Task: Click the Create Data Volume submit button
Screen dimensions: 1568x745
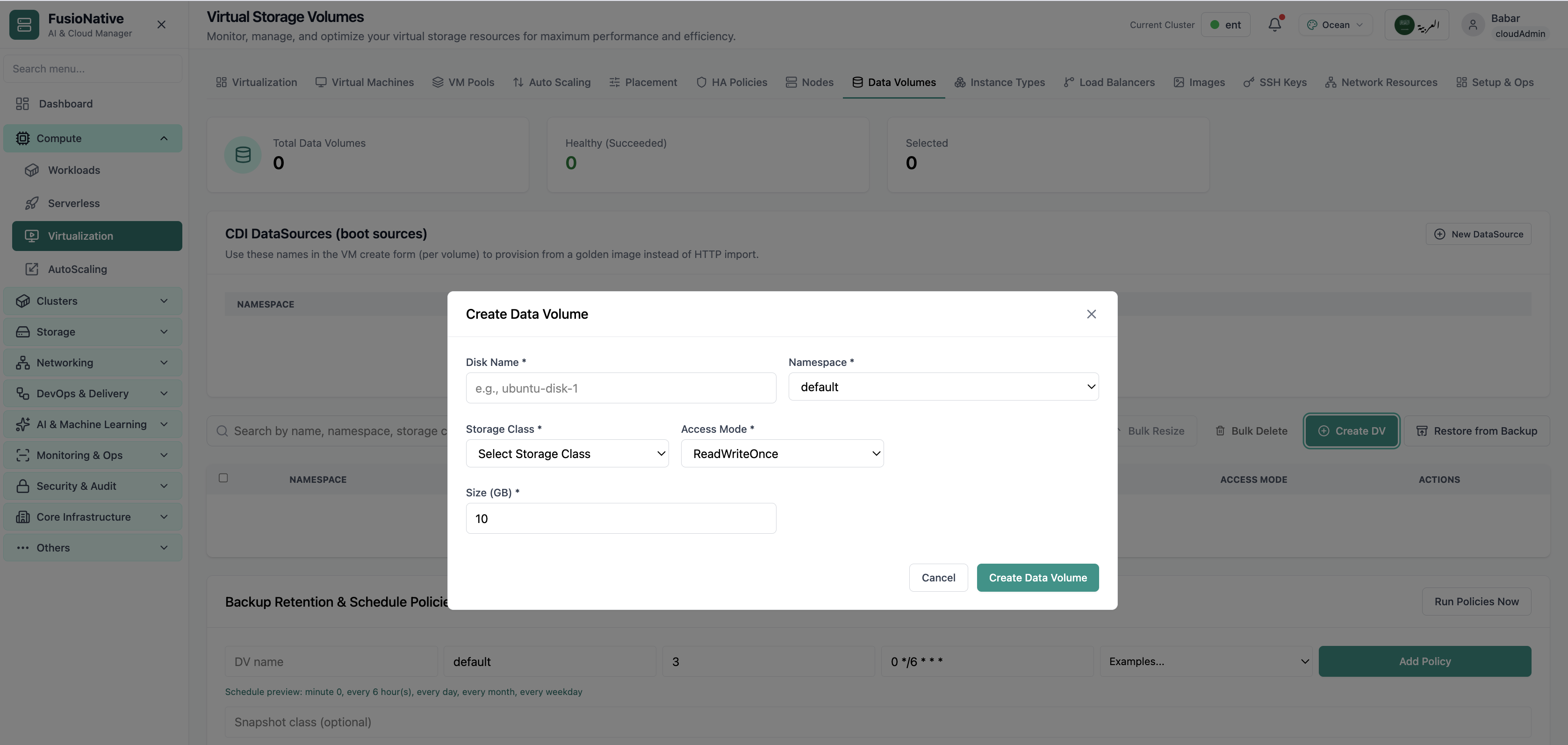Action: point(1037,577)
